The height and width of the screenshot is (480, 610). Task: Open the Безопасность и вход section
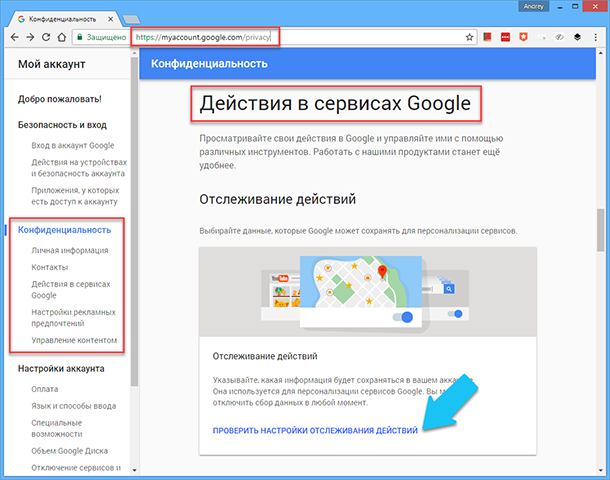(62, 125)
